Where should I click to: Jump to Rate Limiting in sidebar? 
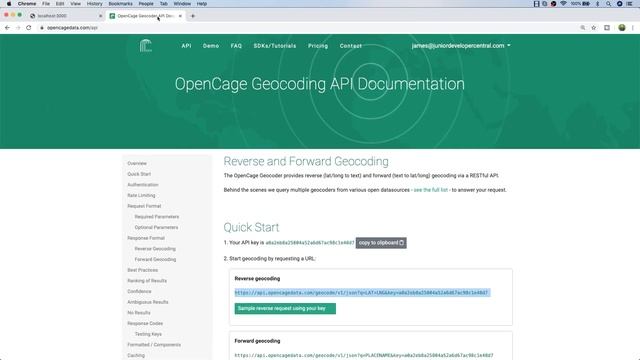click(141, 195)
